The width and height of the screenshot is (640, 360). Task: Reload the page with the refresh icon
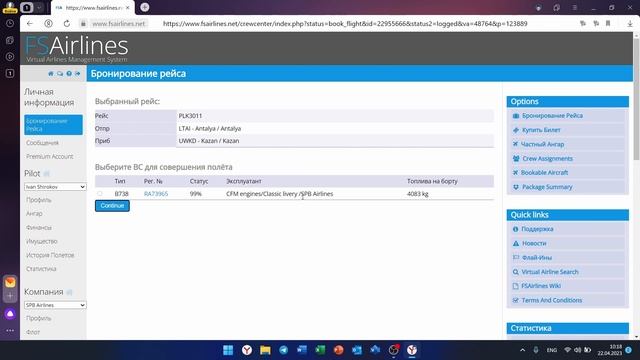pos(67,24)
